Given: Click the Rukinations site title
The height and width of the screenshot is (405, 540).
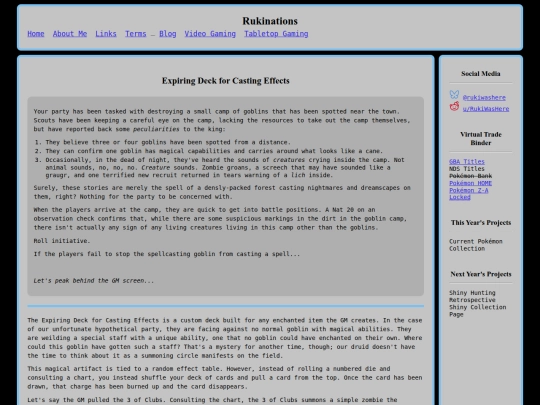Looking at the screenshot, I should 270,21.
